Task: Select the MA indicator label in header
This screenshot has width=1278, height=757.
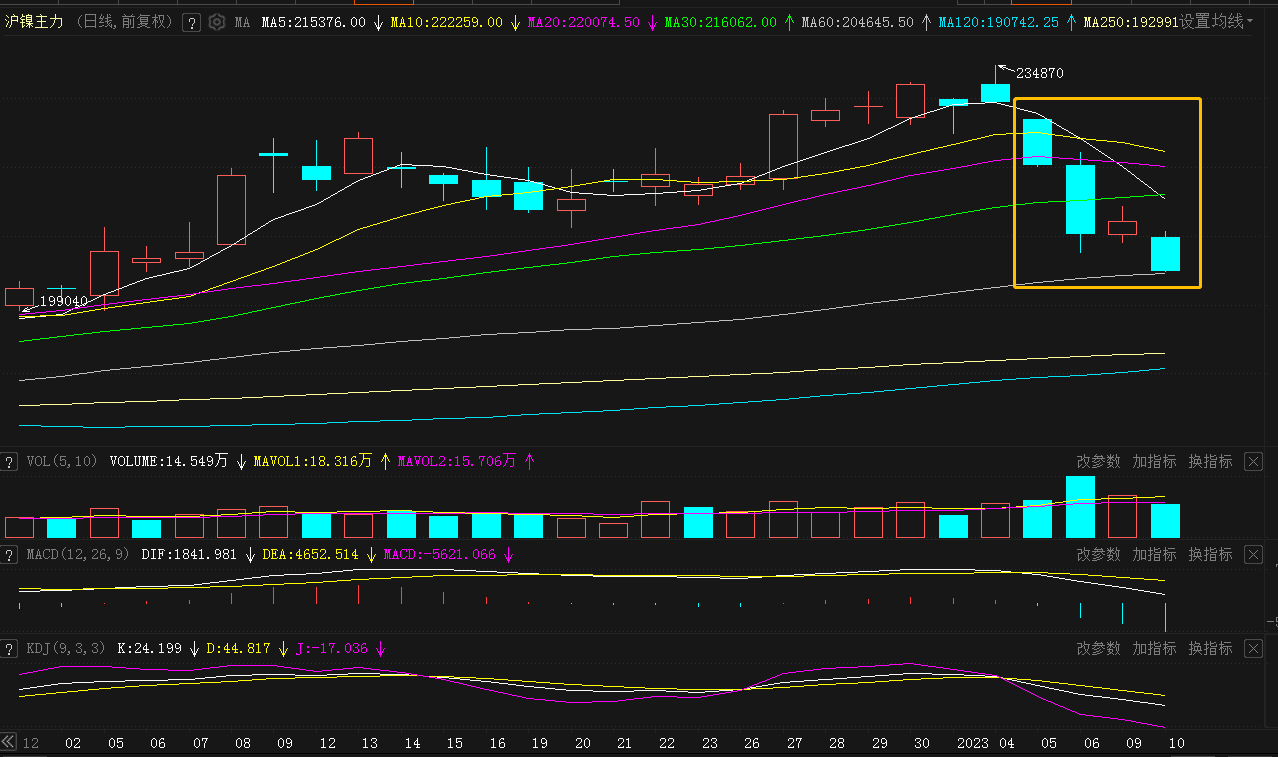Action: (x=242, y=22)
